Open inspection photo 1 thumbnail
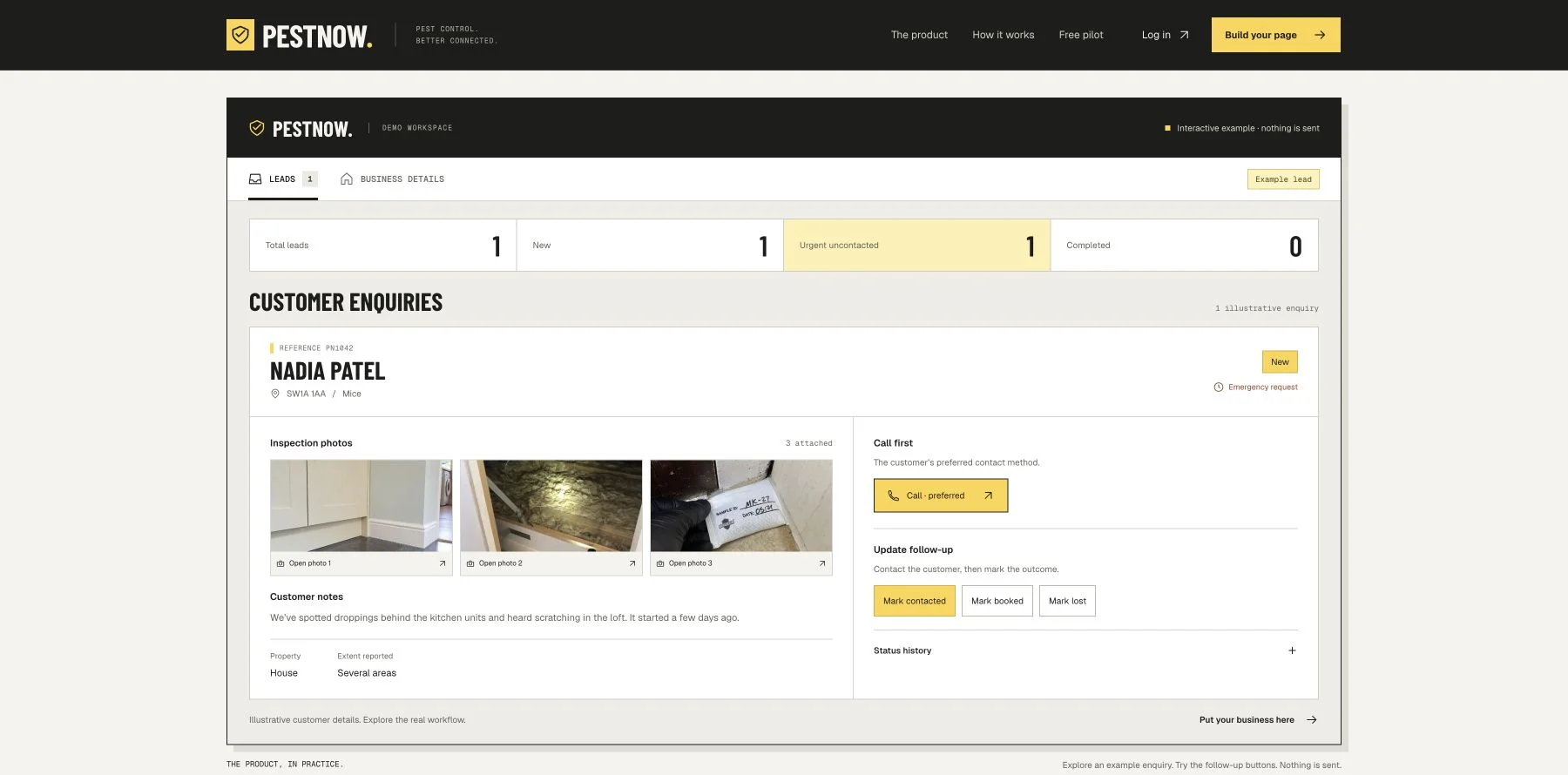Screen dimensions: 1568x775 362,506
